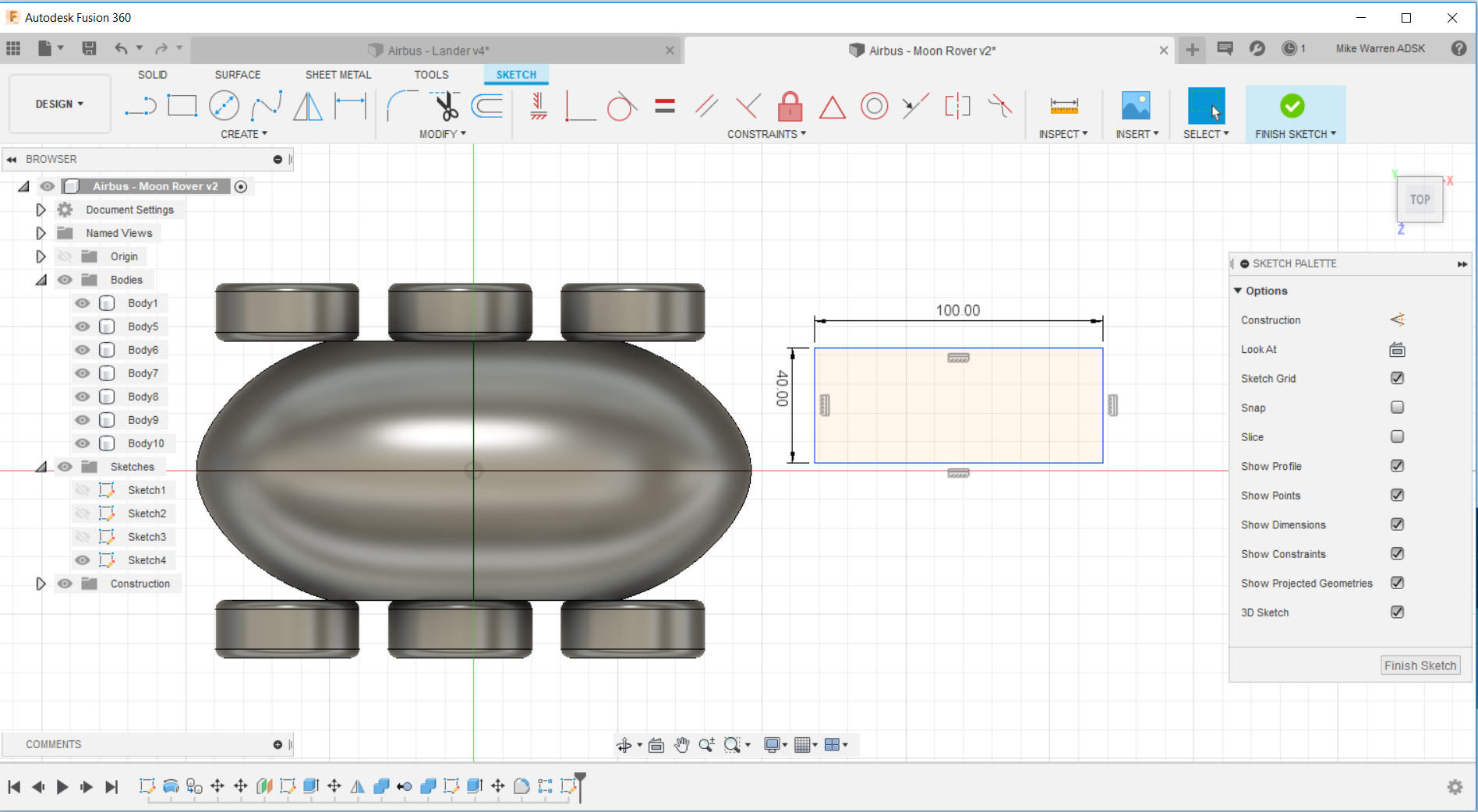Select the 2-Point Rectangle sketch tool
This screenshot has width=1478, height=812.
tap(182, 106)
